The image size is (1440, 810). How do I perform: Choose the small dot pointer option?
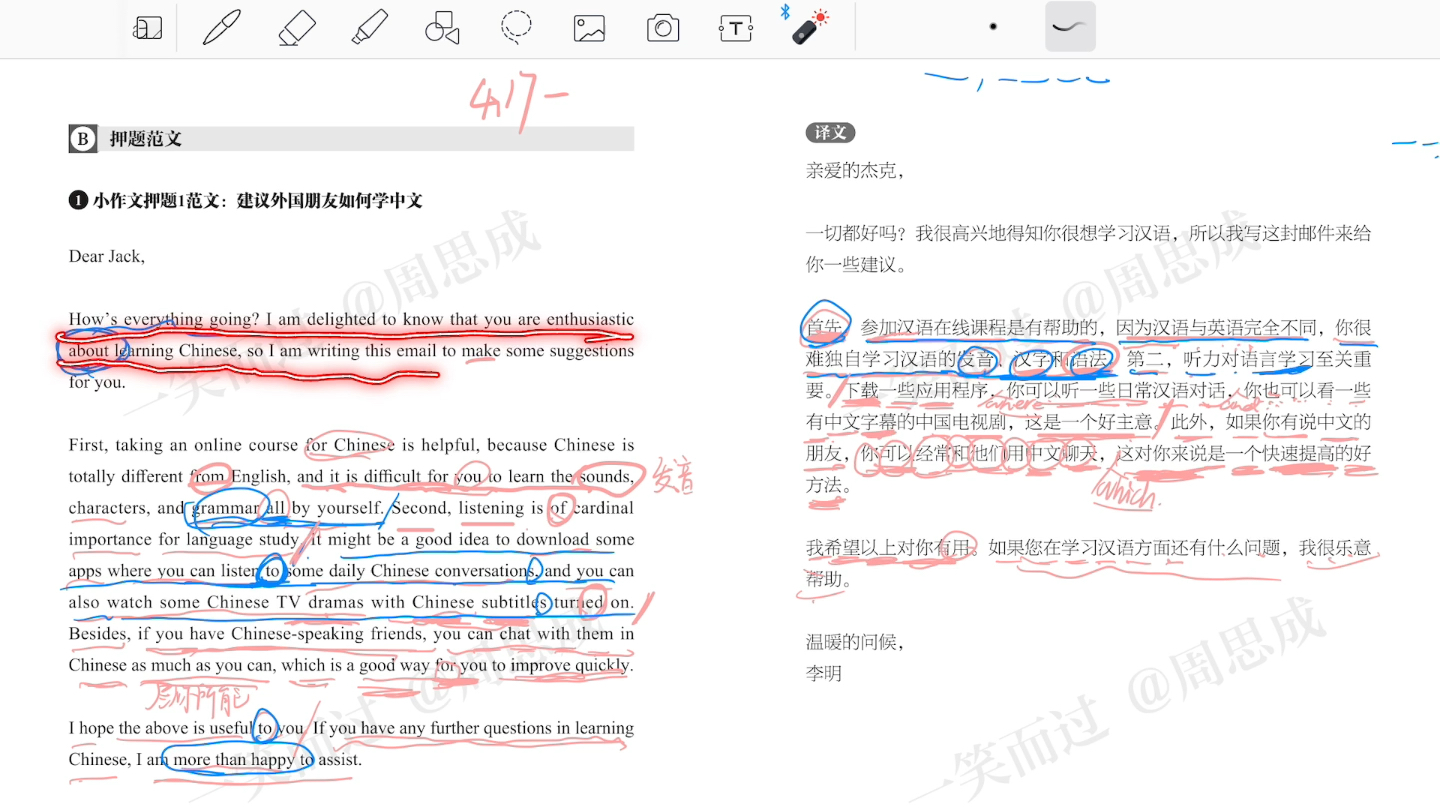[x=993, y=27]
